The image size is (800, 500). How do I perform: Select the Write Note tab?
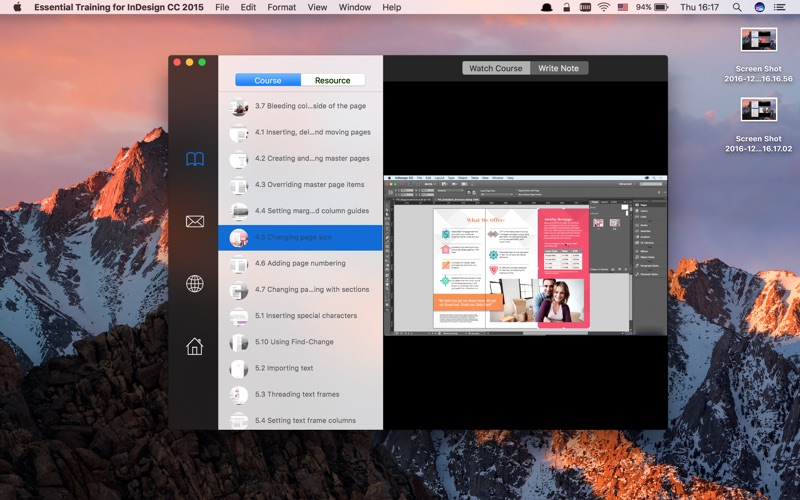tap(559, 68)
